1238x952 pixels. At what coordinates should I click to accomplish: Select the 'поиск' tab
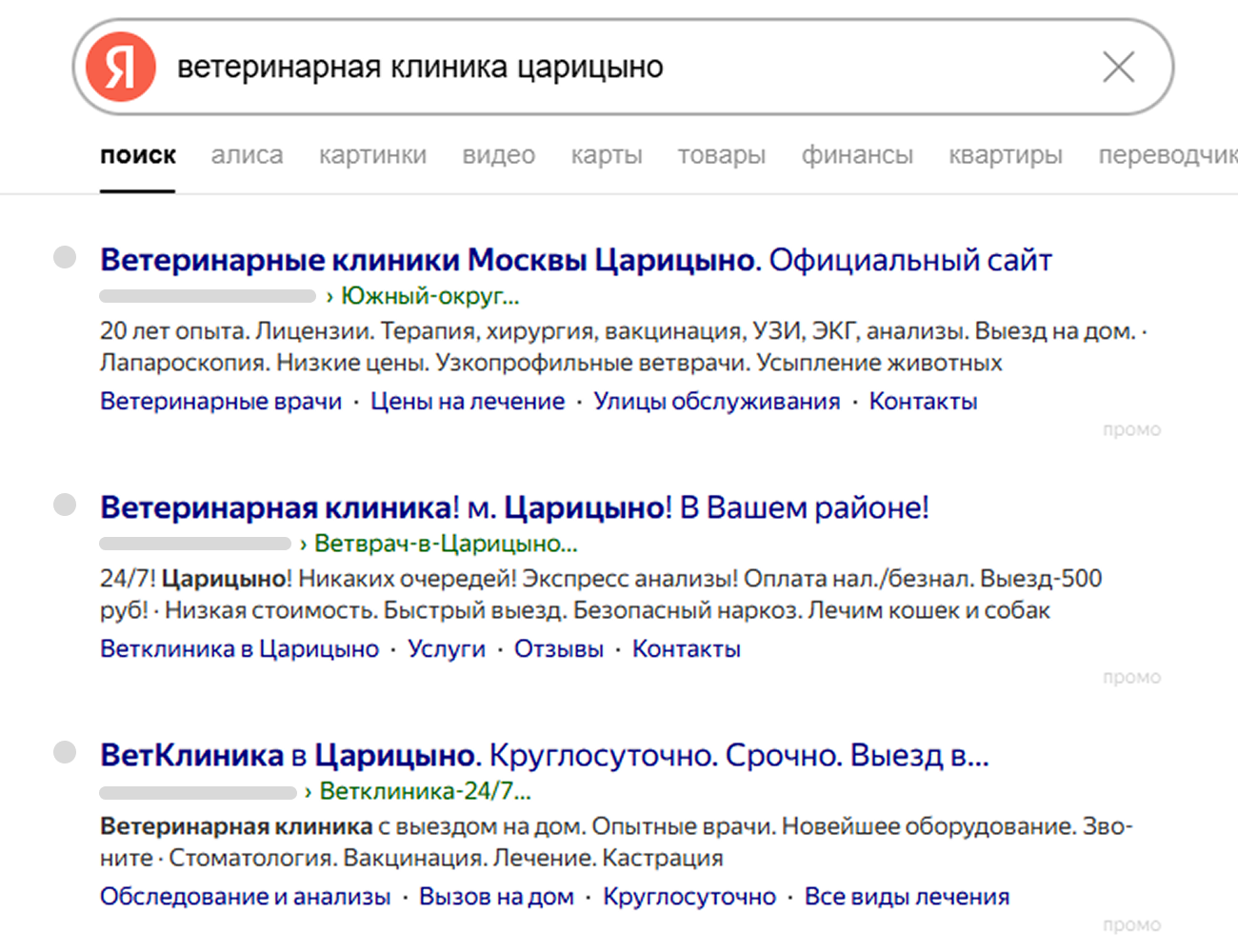(138, 155)
